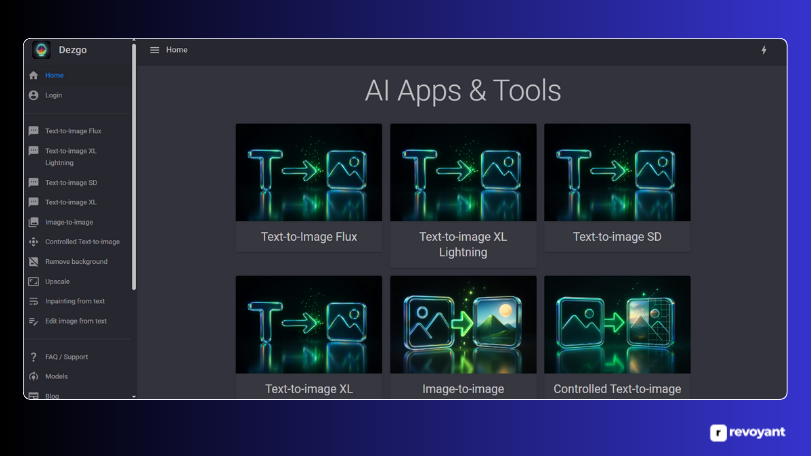The height and width of the screenshot is (456, 811).
Task: Open the Login page link
Action: [54, 95]
